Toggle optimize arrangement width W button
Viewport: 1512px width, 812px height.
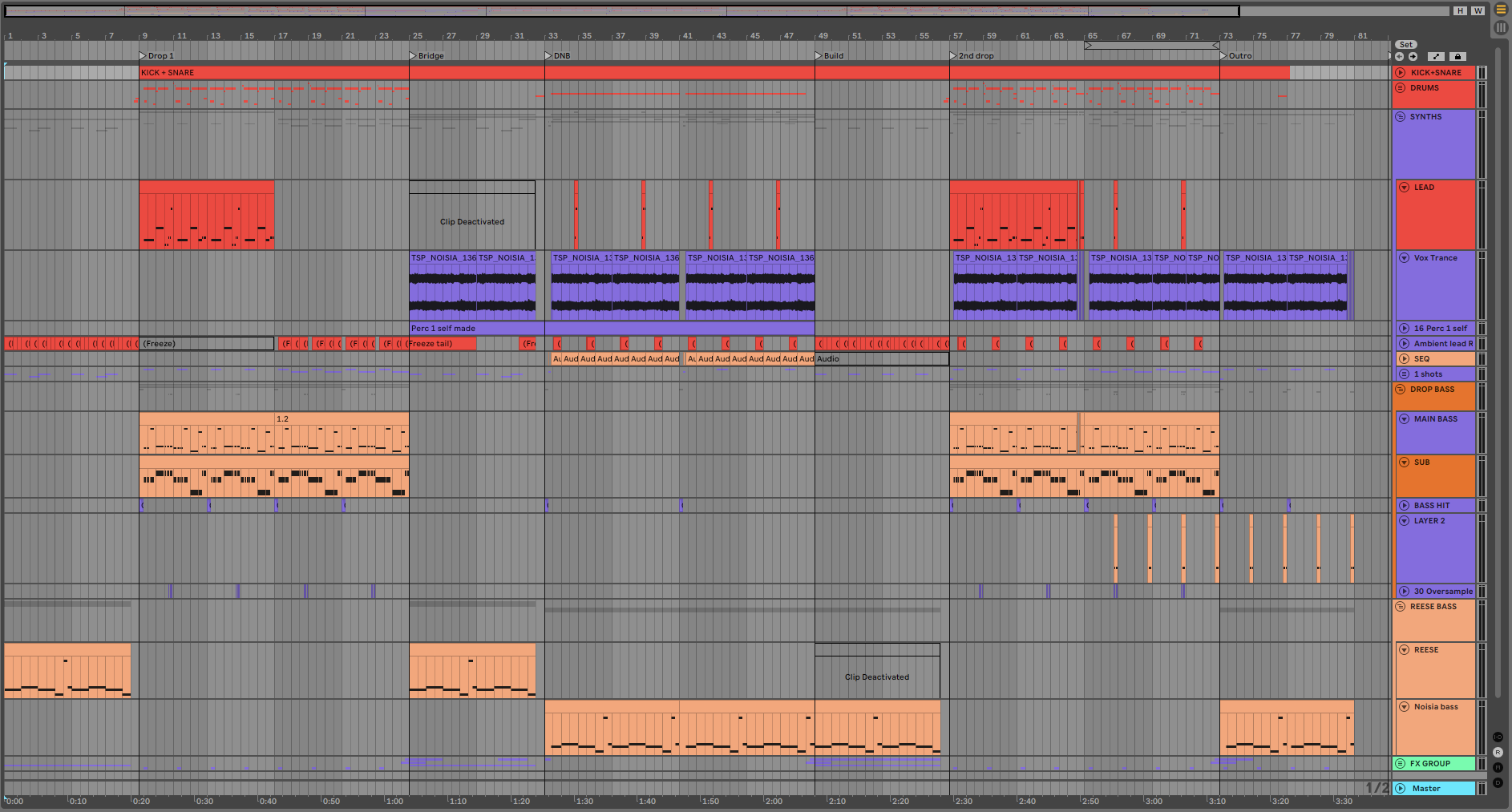[x=1478, y=10]
